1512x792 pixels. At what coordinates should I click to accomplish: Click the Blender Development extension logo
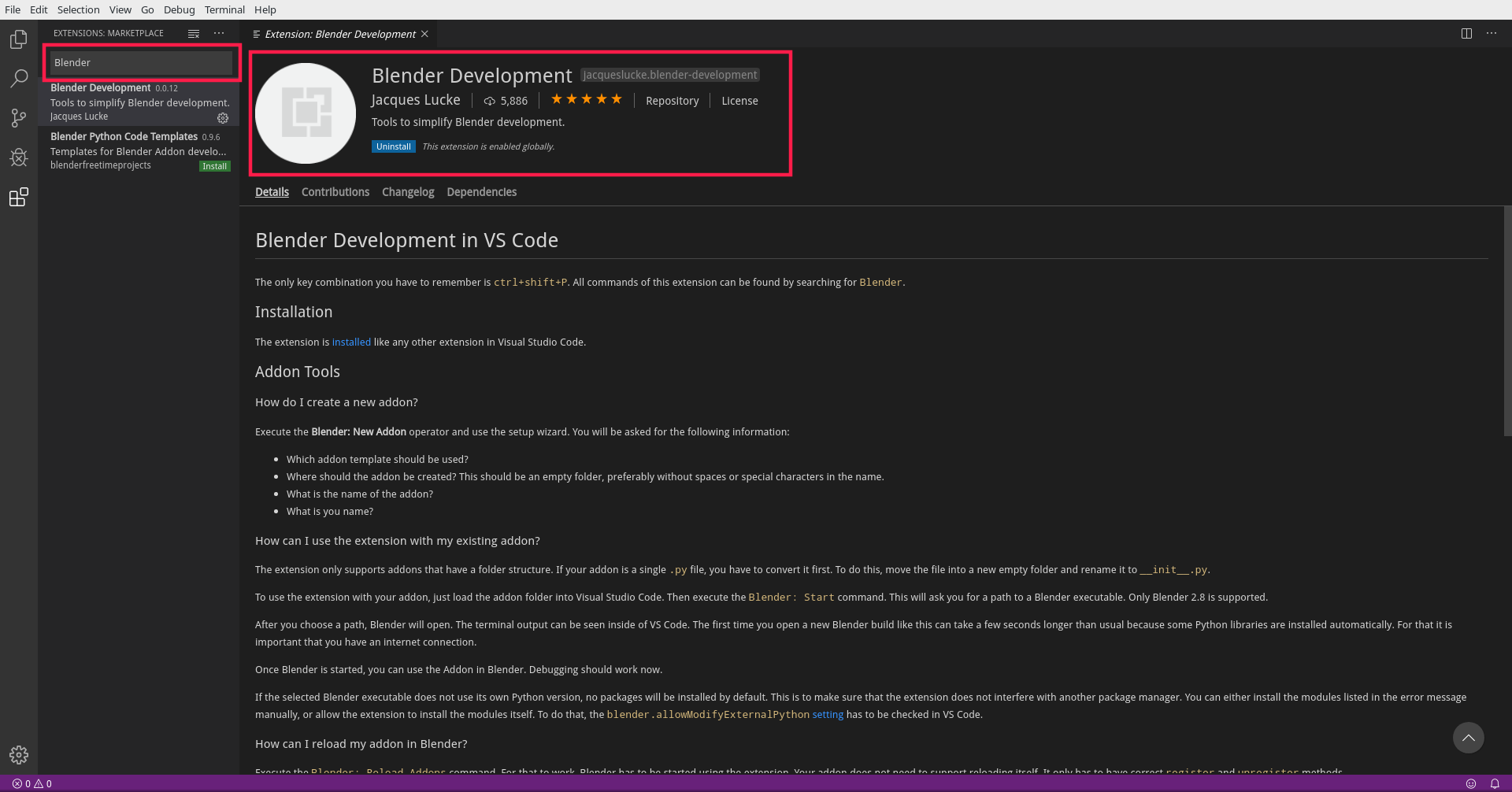(306, 113)
